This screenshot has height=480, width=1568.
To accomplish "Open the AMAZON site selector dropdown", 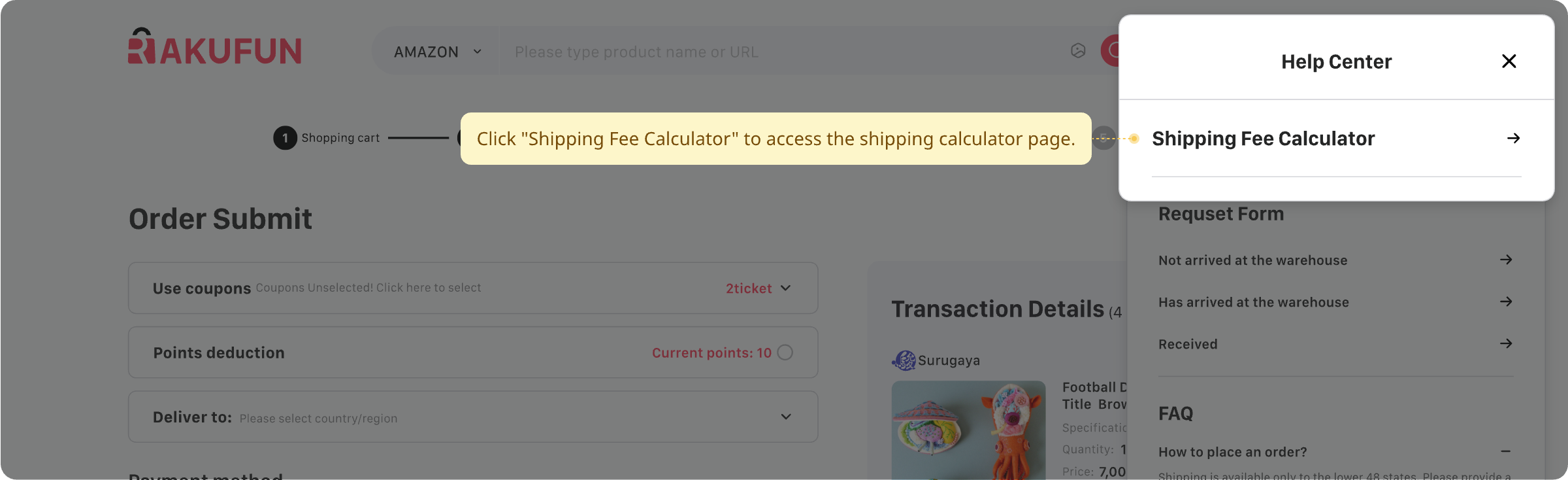I will point(438,52).
